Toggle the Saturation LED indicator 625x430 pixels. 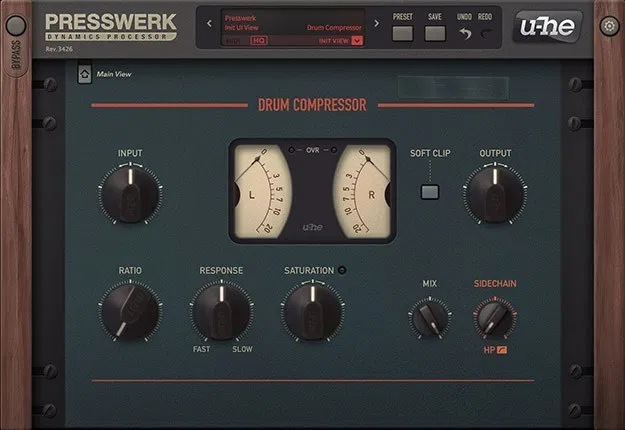[341, 270]
